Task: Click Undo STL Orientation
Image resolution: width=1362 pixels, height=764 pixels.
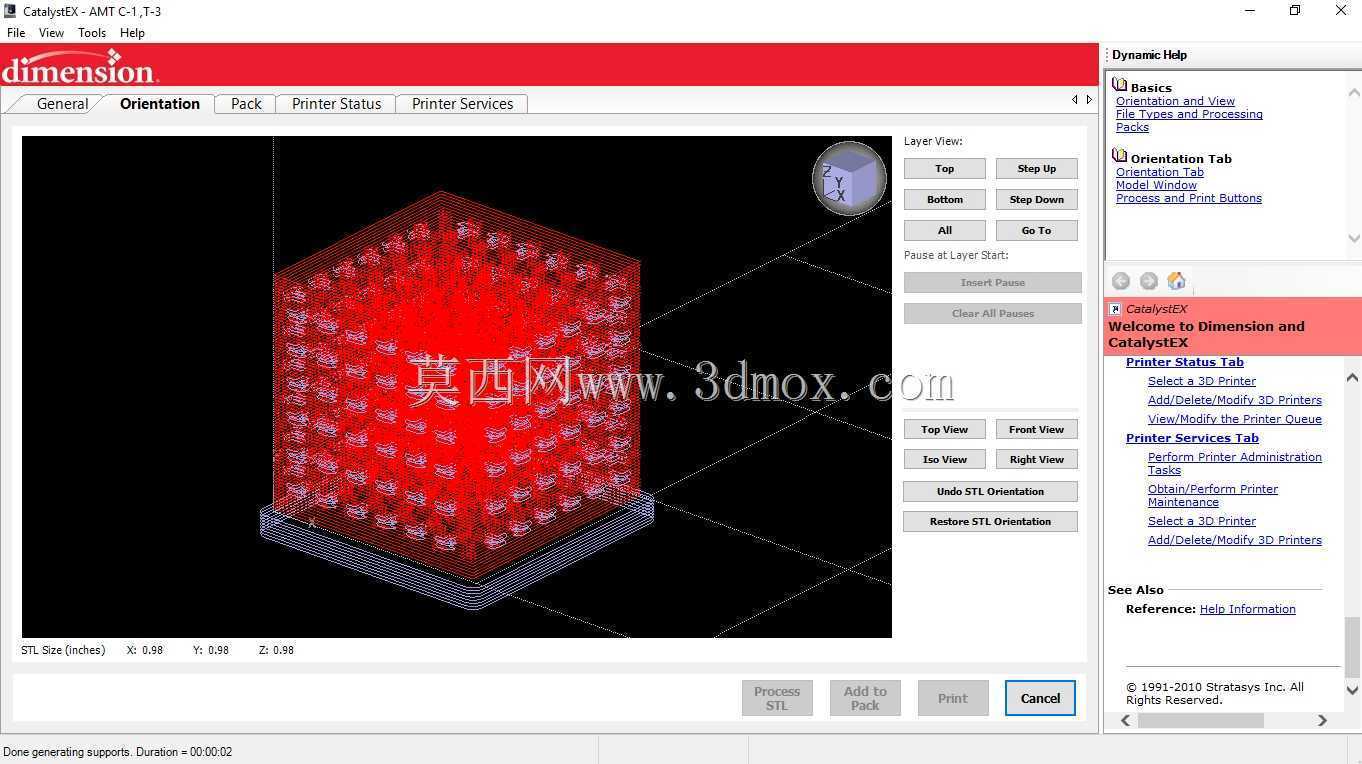Action: point(990,492)
